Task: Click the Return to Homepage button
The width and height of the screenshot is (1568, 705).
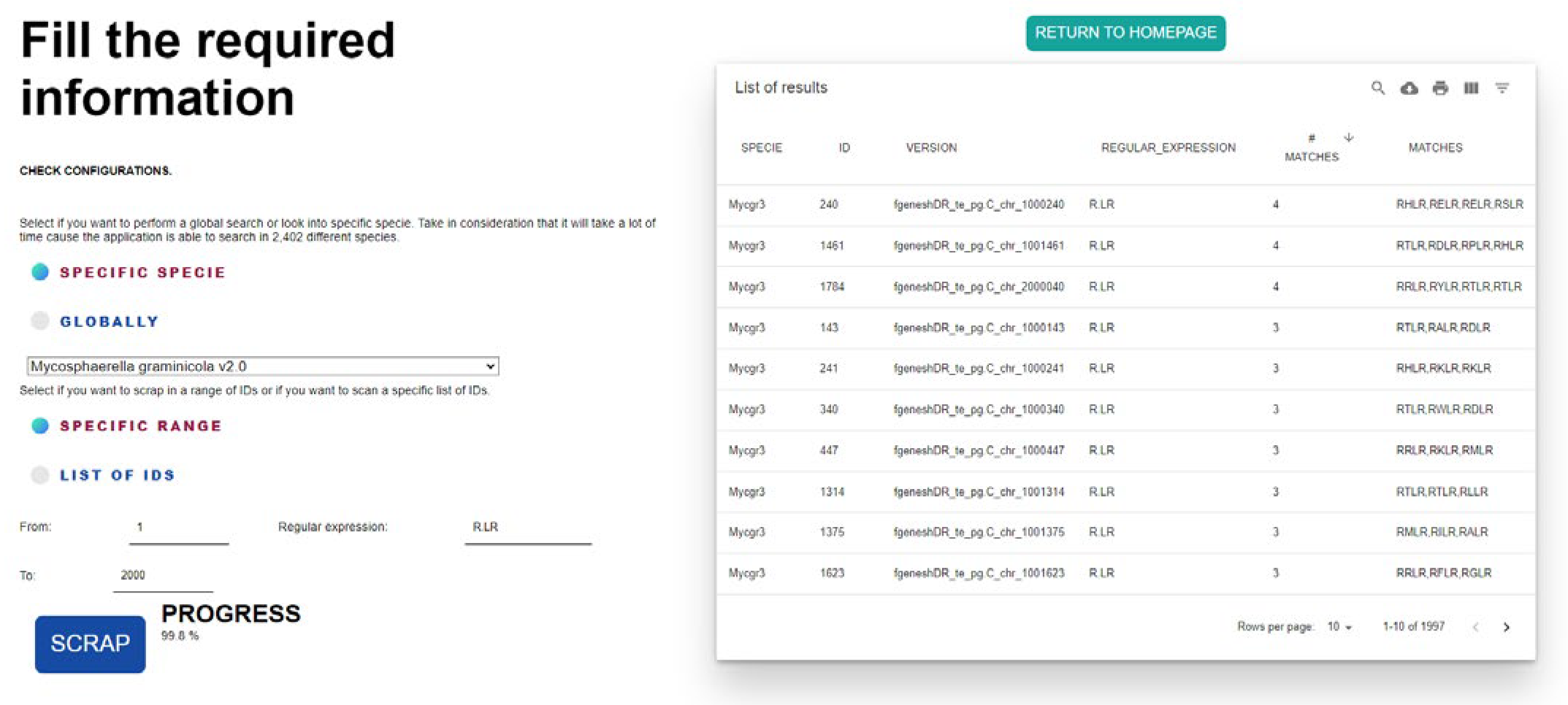Action: (1125, 34)
